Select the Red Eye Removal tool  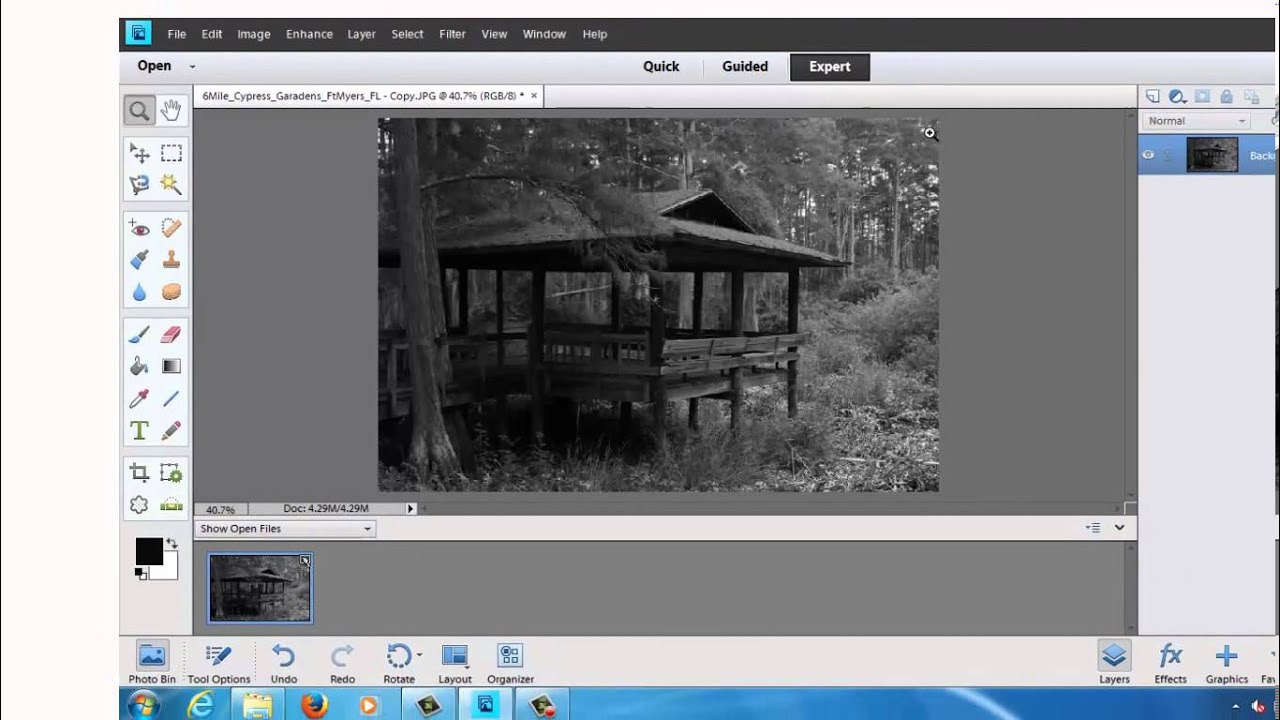point(139,228)
